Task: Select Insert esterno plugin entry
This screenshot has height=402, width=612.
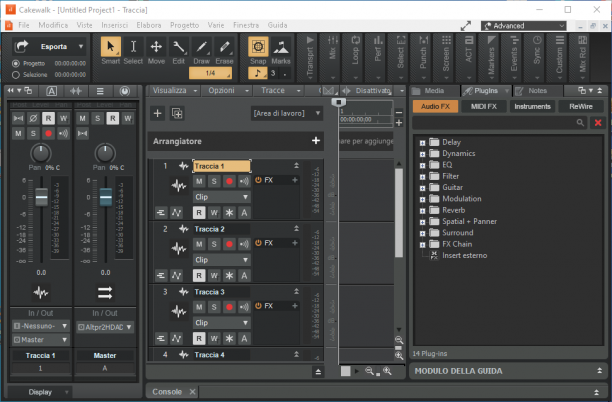Action: (464, 255)
